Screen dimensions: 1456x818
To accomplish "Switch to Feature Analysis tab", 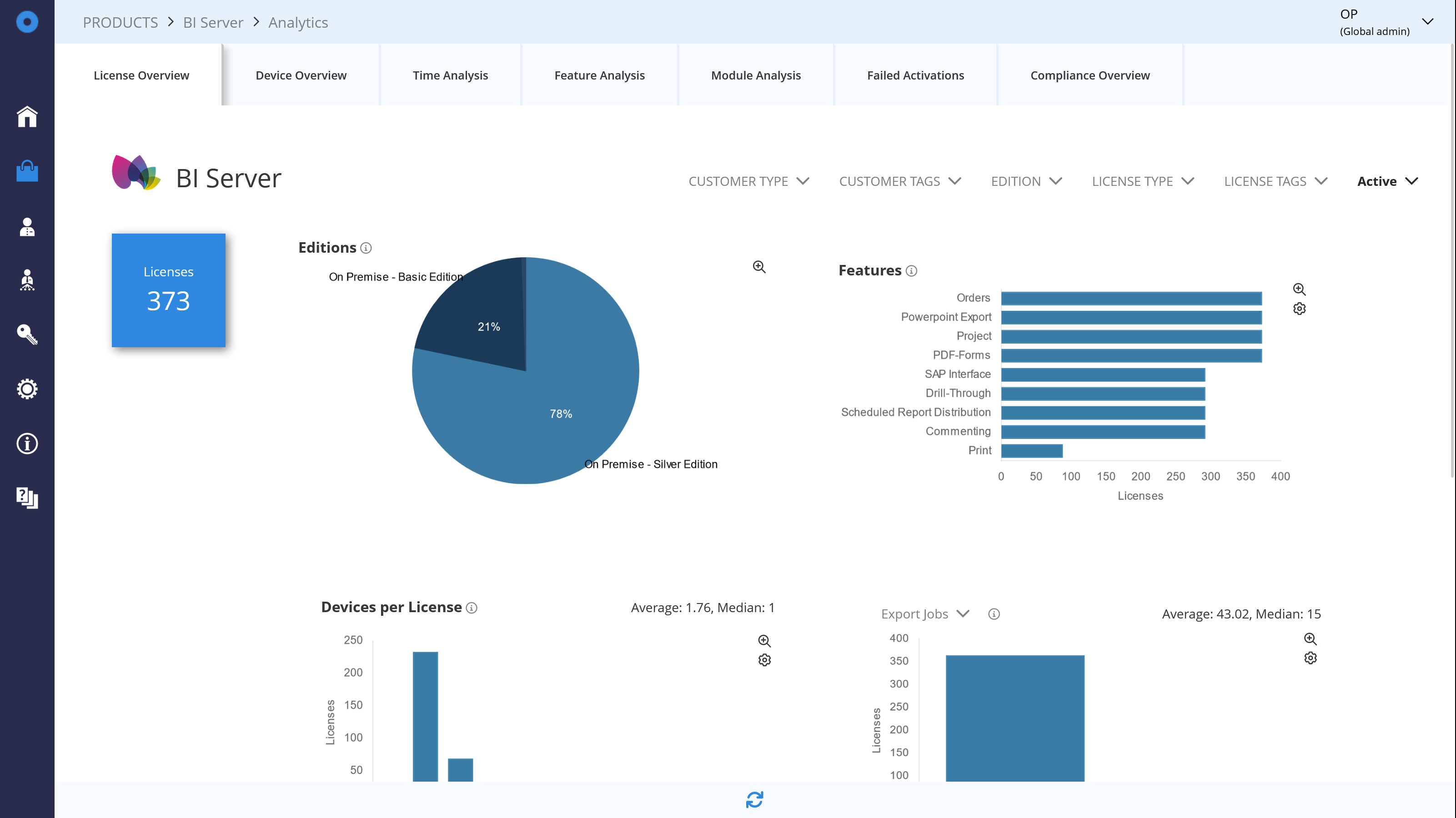I will point(599,75).
